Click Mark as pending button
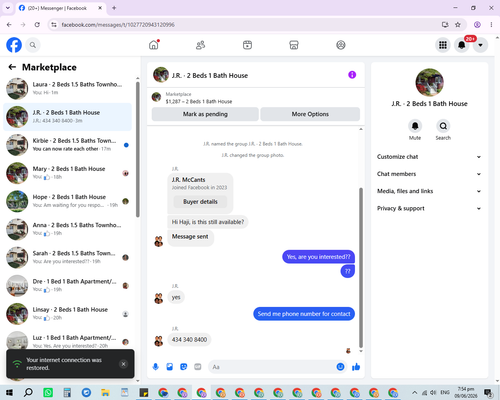 pyautogui.click(x=205, y=114)
